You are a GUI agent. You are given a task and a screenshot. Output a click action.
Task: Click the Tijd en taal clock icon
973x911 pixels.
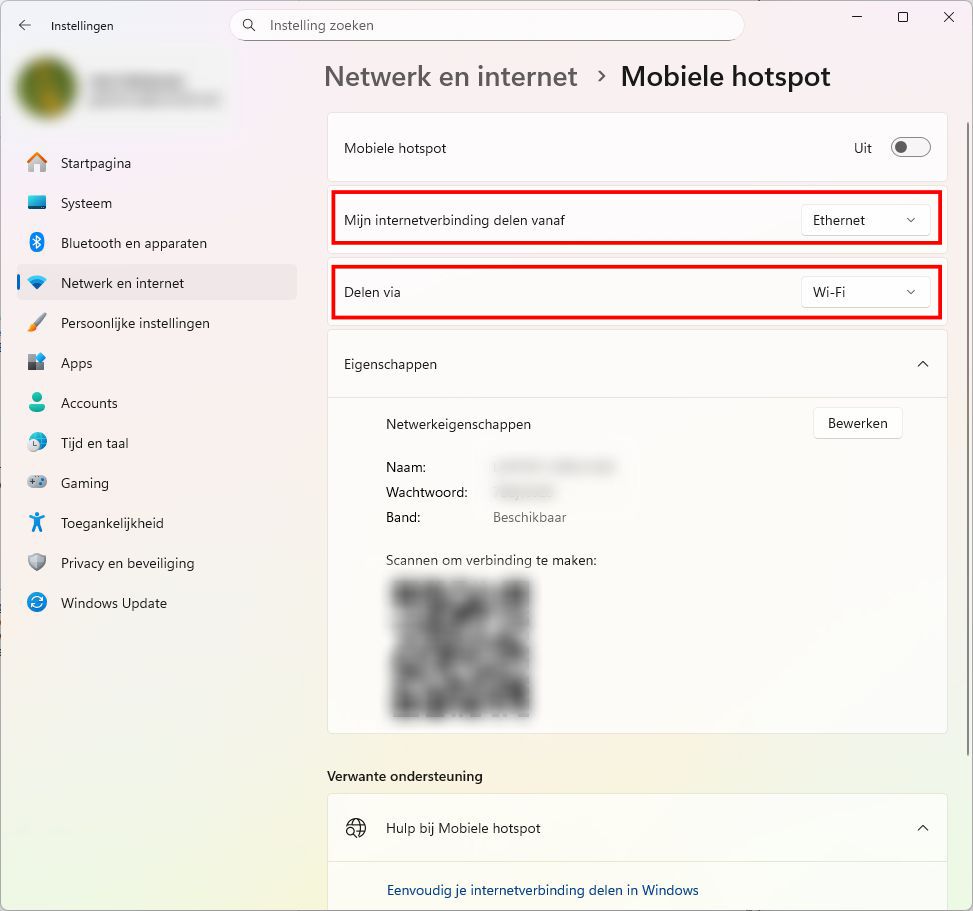37,443
